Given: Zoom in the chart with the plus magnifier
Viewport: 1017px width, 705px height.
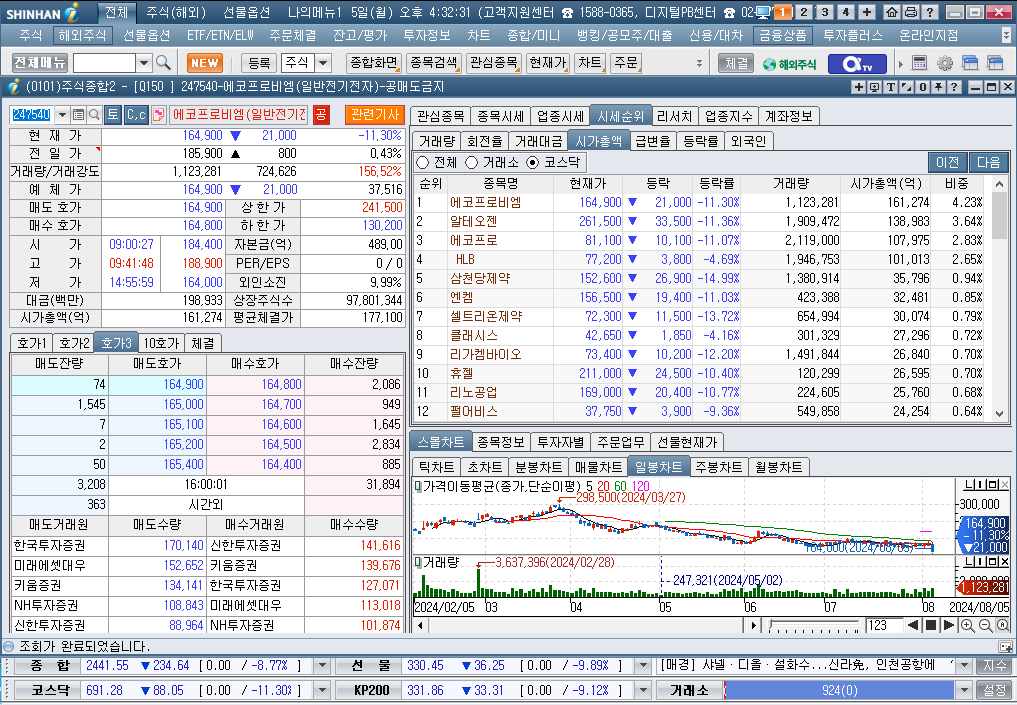Looking at the screenshot, I should click(x=967, y=625).
